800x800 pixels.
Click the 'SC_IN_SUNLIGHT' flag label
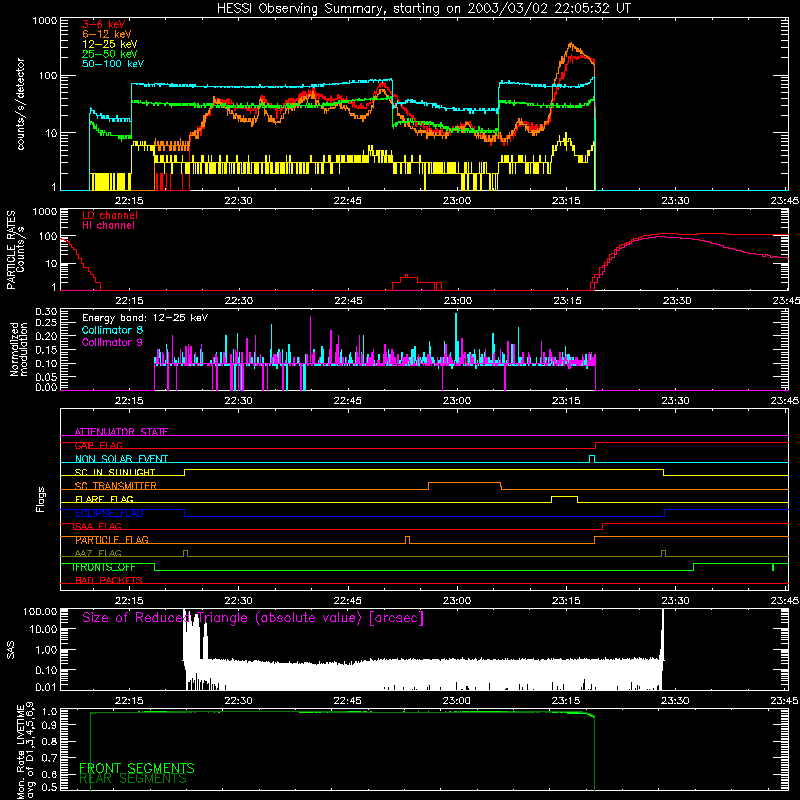115,472
